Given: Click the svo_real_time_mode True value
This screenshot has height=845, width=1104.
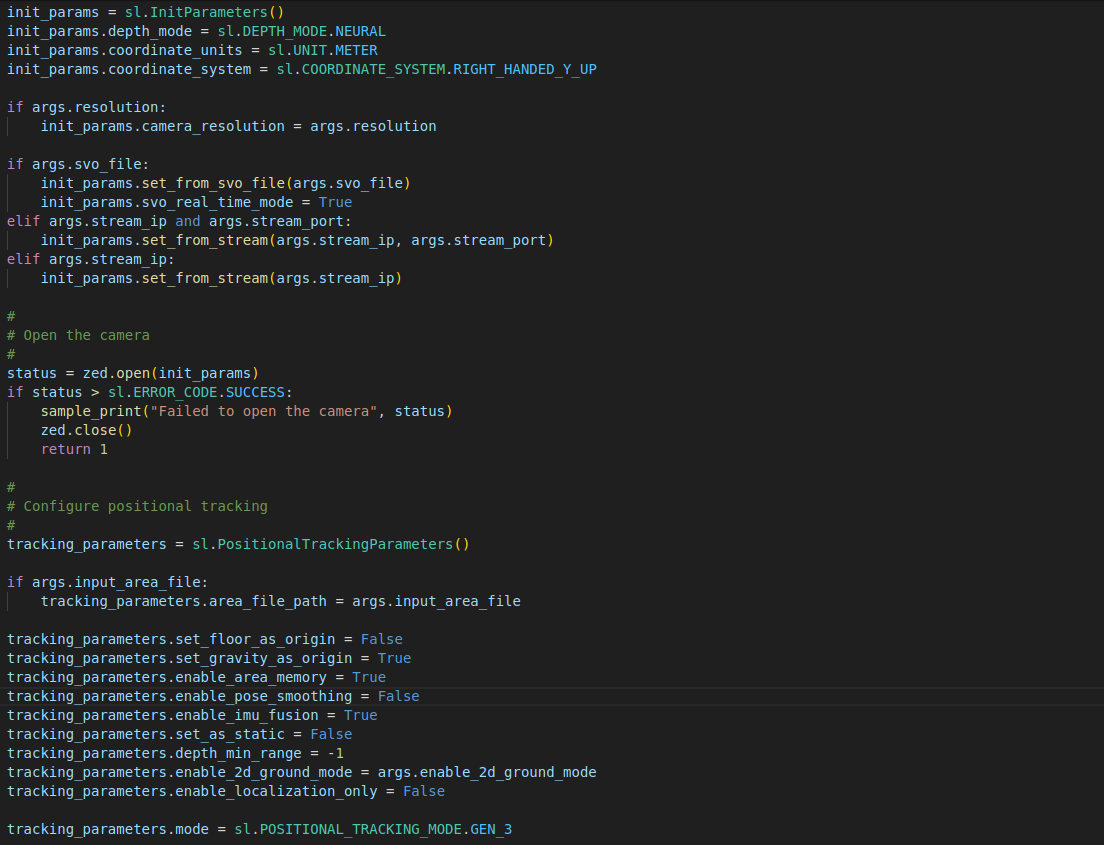Looking at the screenshot, I should [x=335, y=202].
